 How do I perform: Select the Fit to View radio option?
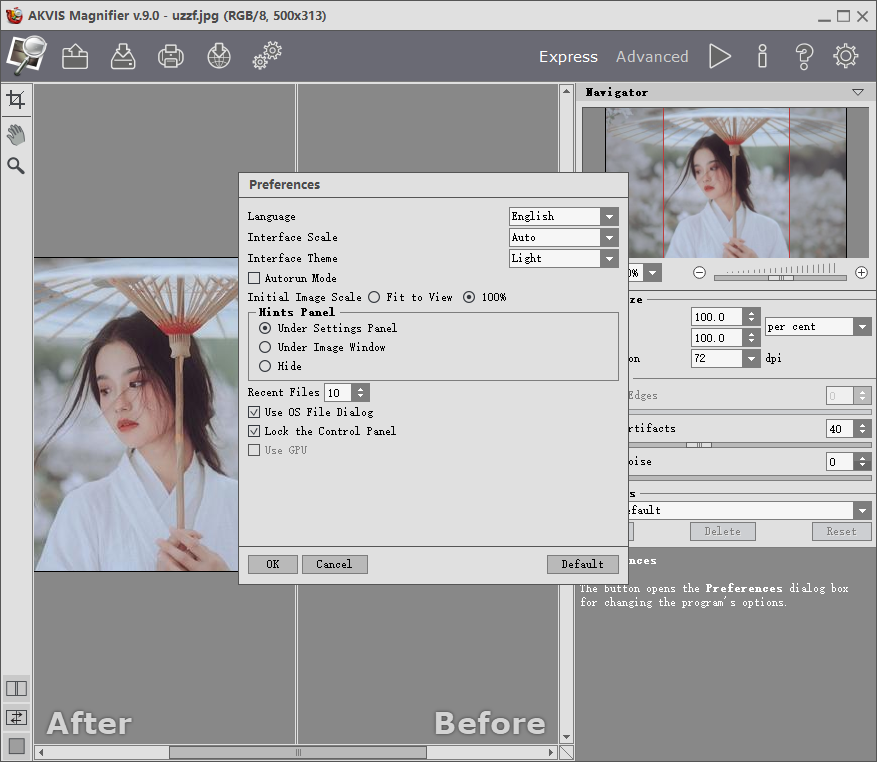(374, 297)
